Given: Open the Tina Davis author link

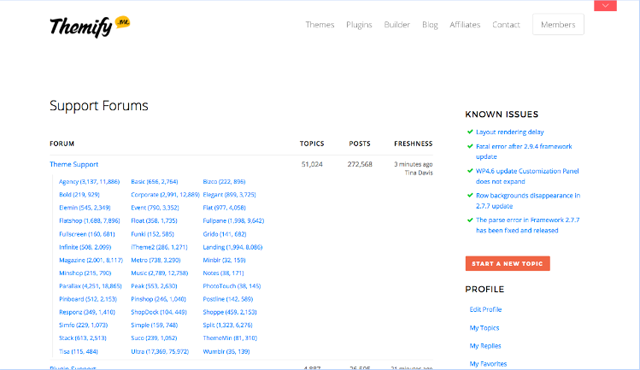Looking at the screenshot, I should pyautogui.click(x=418, y=173).
